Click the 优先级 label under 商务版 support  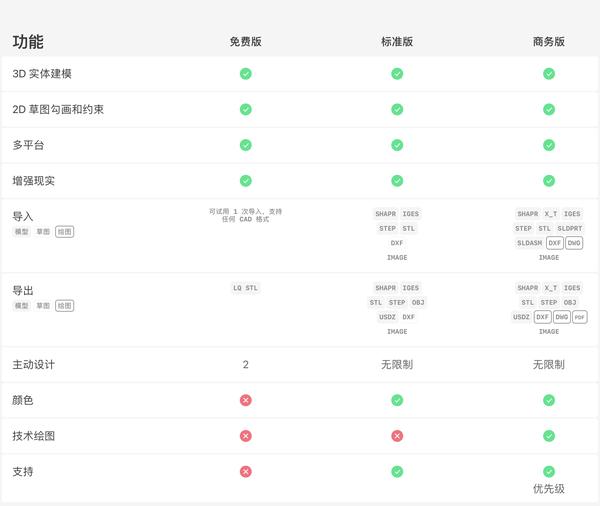point(549,489)
